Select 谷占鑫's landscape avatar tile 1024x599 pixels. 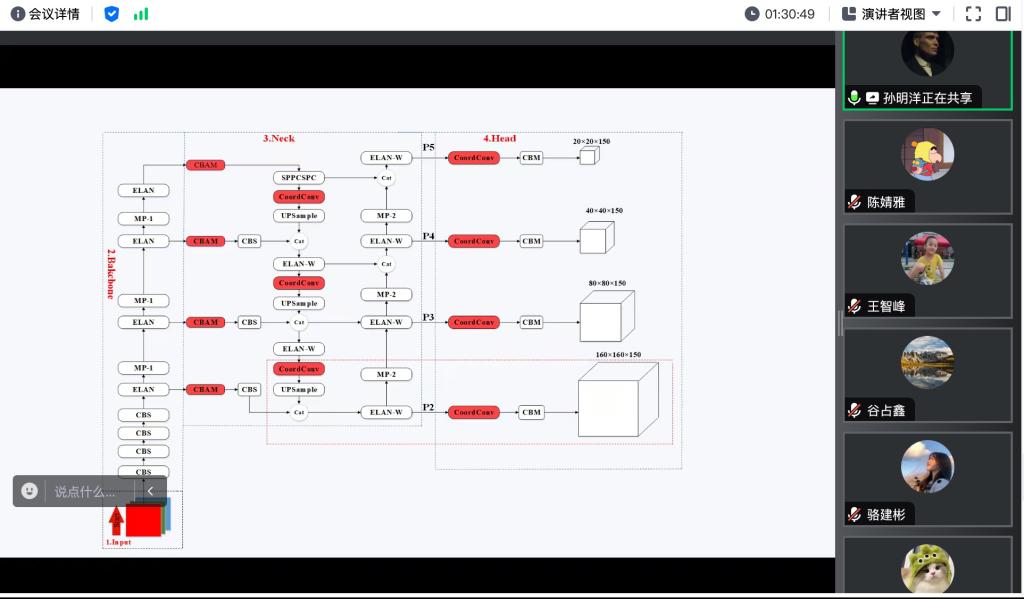tap(927, 362)
